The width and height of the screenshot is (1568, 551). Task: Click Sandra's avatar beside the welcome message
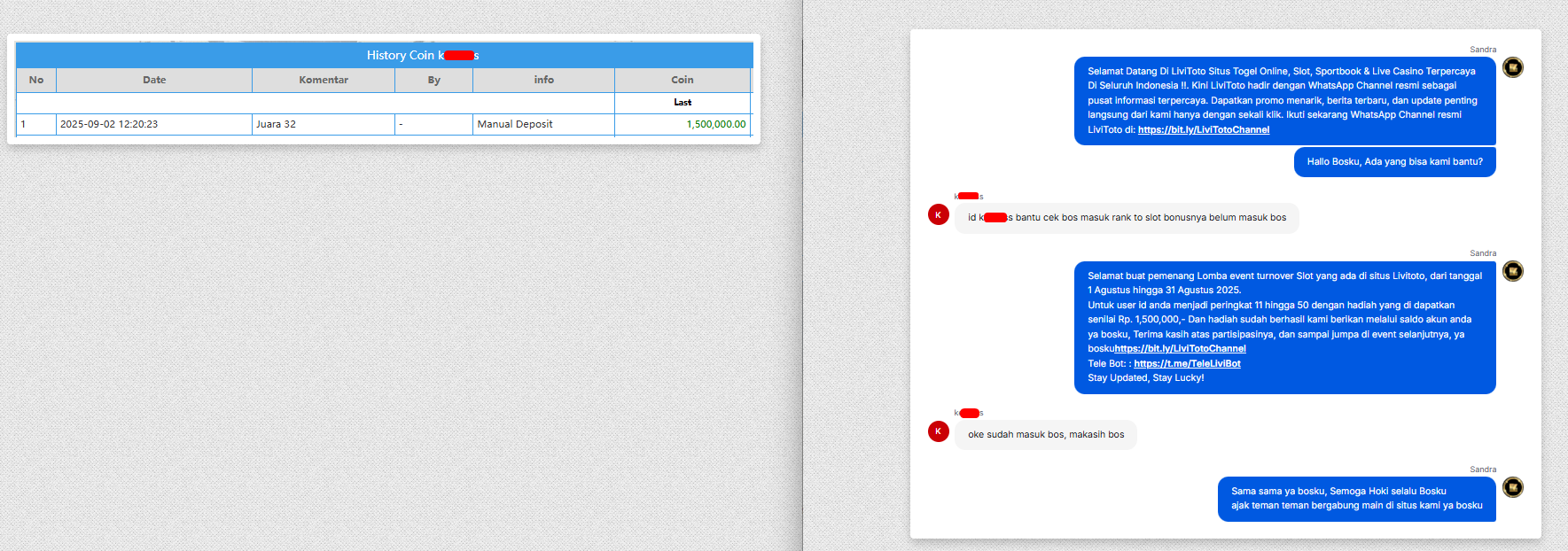[1512, 67]
